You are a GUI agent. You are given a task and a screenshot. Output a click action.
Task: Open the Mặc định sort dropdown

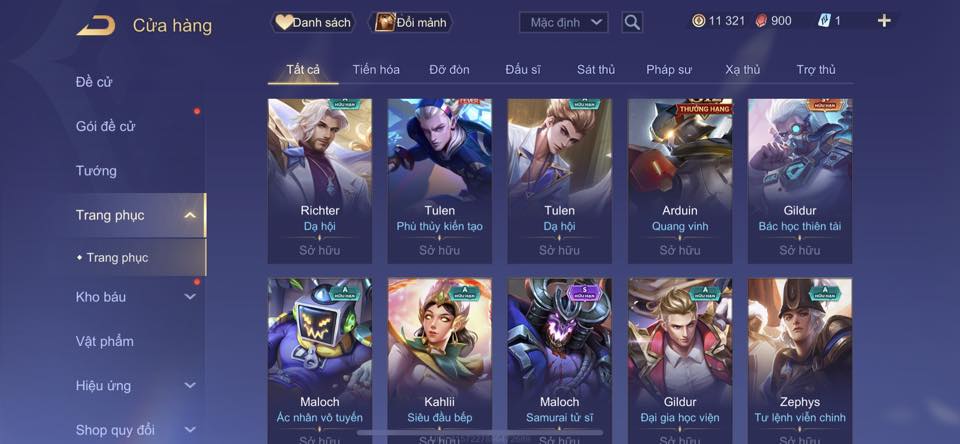pos(563,23)
